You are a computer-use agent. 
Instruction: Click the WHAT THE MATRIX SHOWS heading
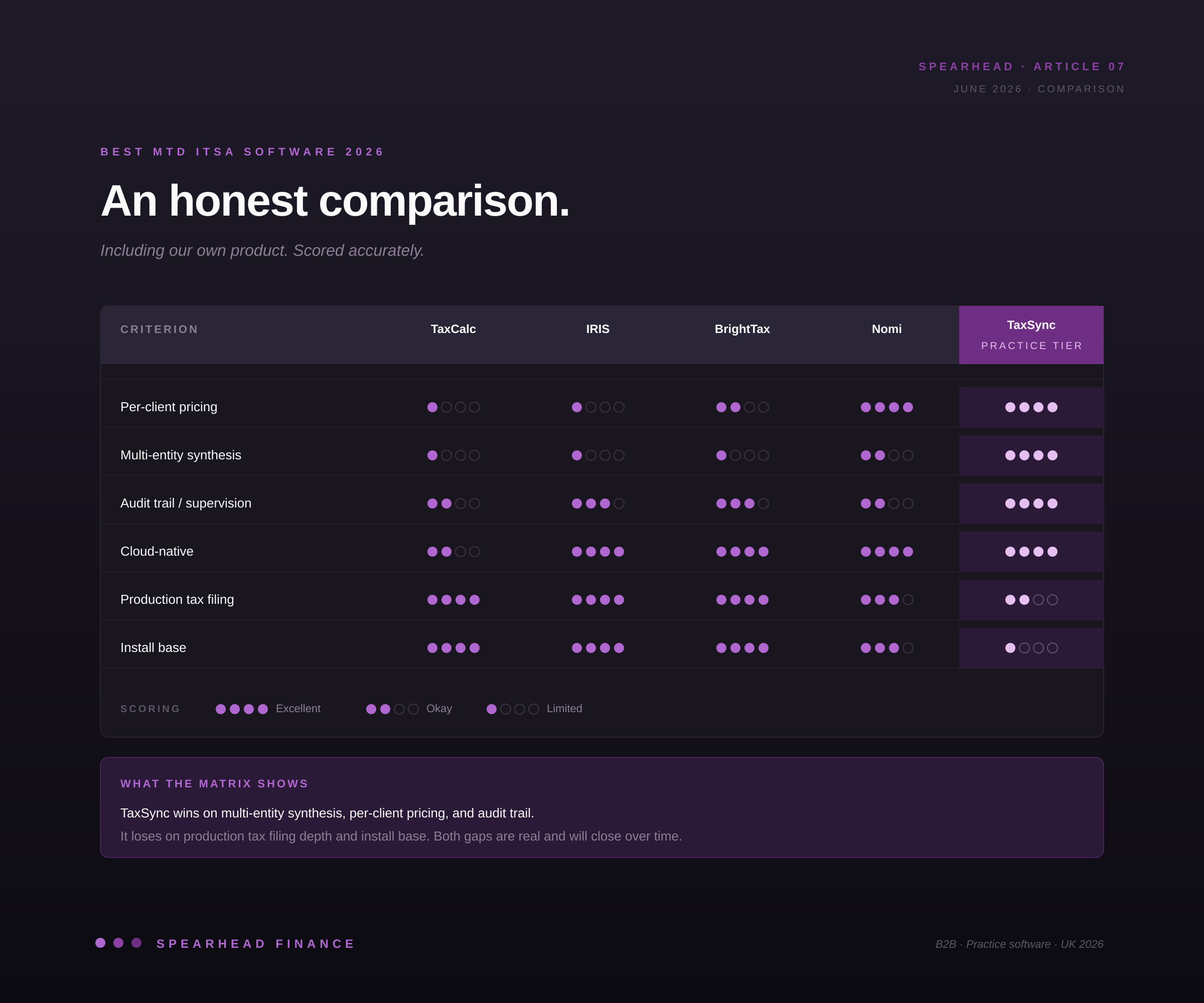tap(214, 783)
